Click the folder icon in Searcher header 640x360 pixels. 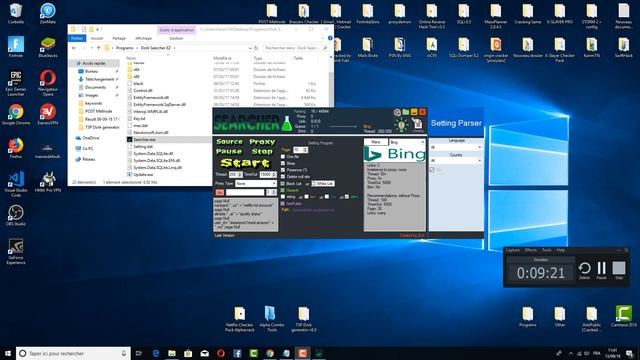click(x=405, y=112)
